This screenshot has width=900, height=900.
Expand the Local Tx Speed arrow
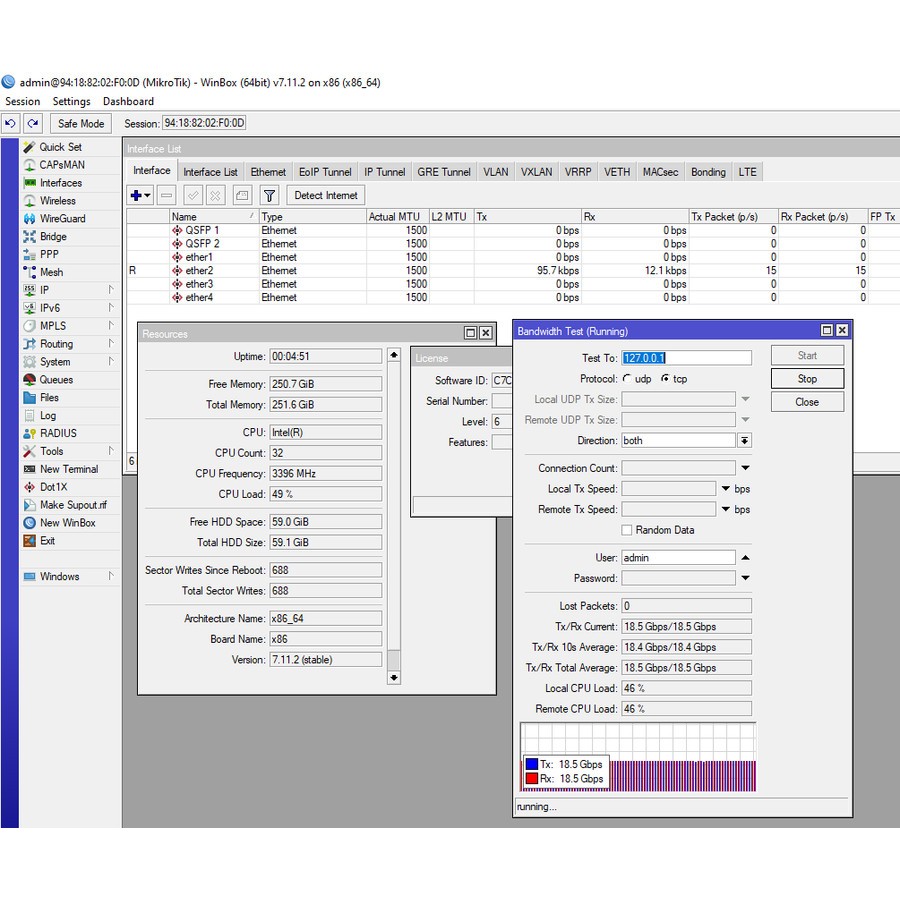pos(726,489)
